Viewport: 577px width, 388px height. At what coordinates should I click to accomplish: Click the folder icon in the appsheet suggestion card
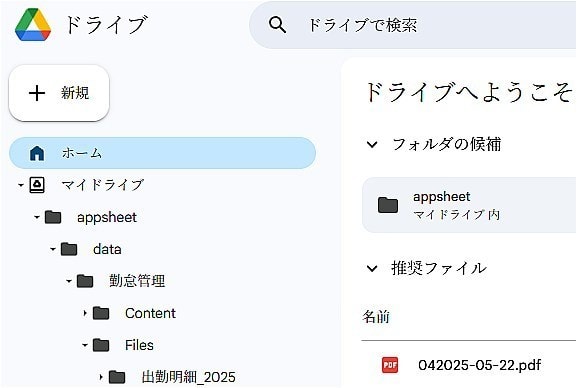click(388, 205)
